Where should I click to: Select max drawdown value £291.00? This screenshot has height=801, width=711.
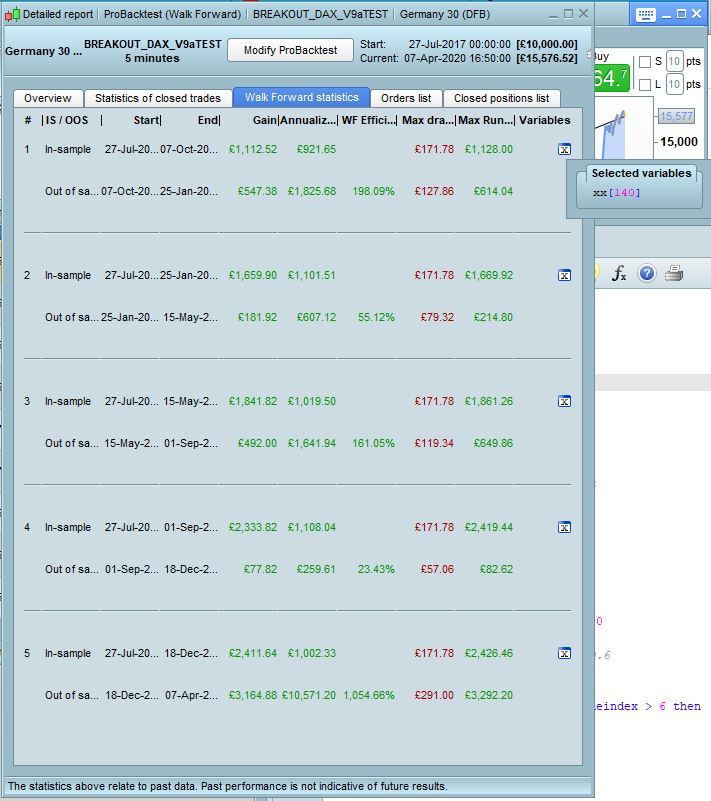[x=434, y=695]
